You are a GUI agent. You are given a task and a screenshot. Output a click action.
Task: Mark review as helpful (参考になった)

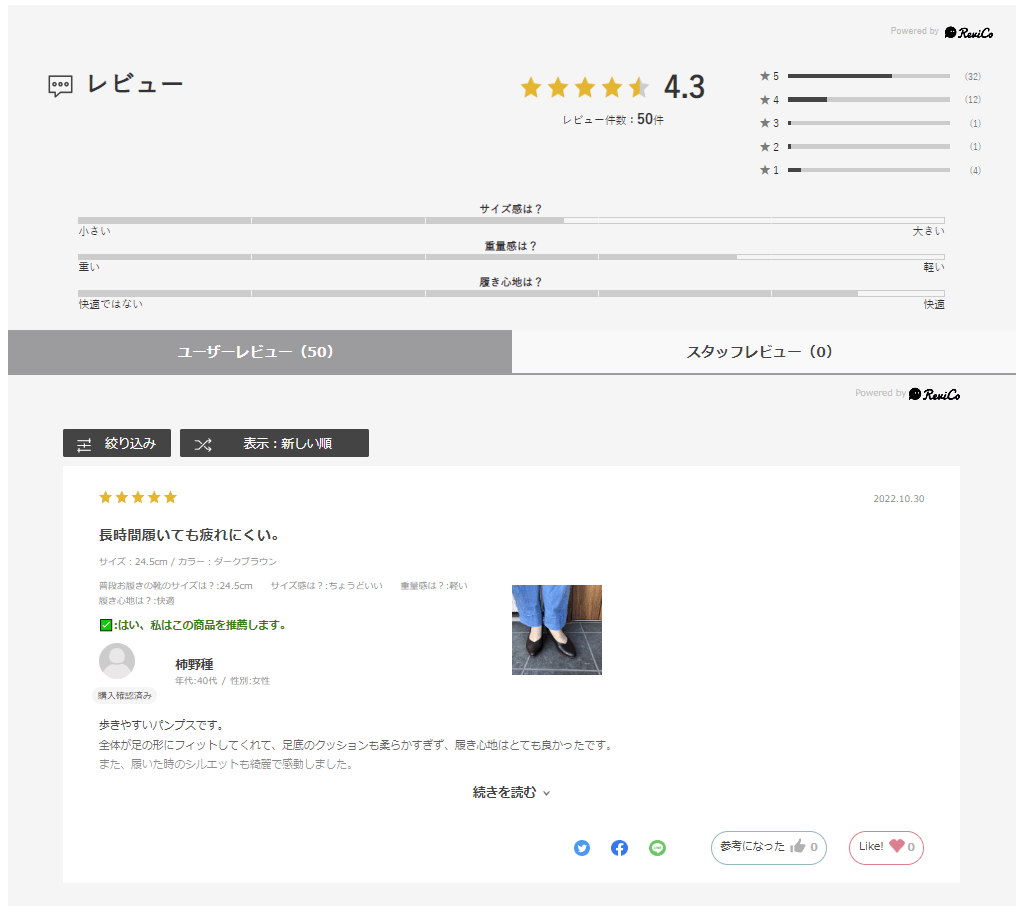pos(768,847)
